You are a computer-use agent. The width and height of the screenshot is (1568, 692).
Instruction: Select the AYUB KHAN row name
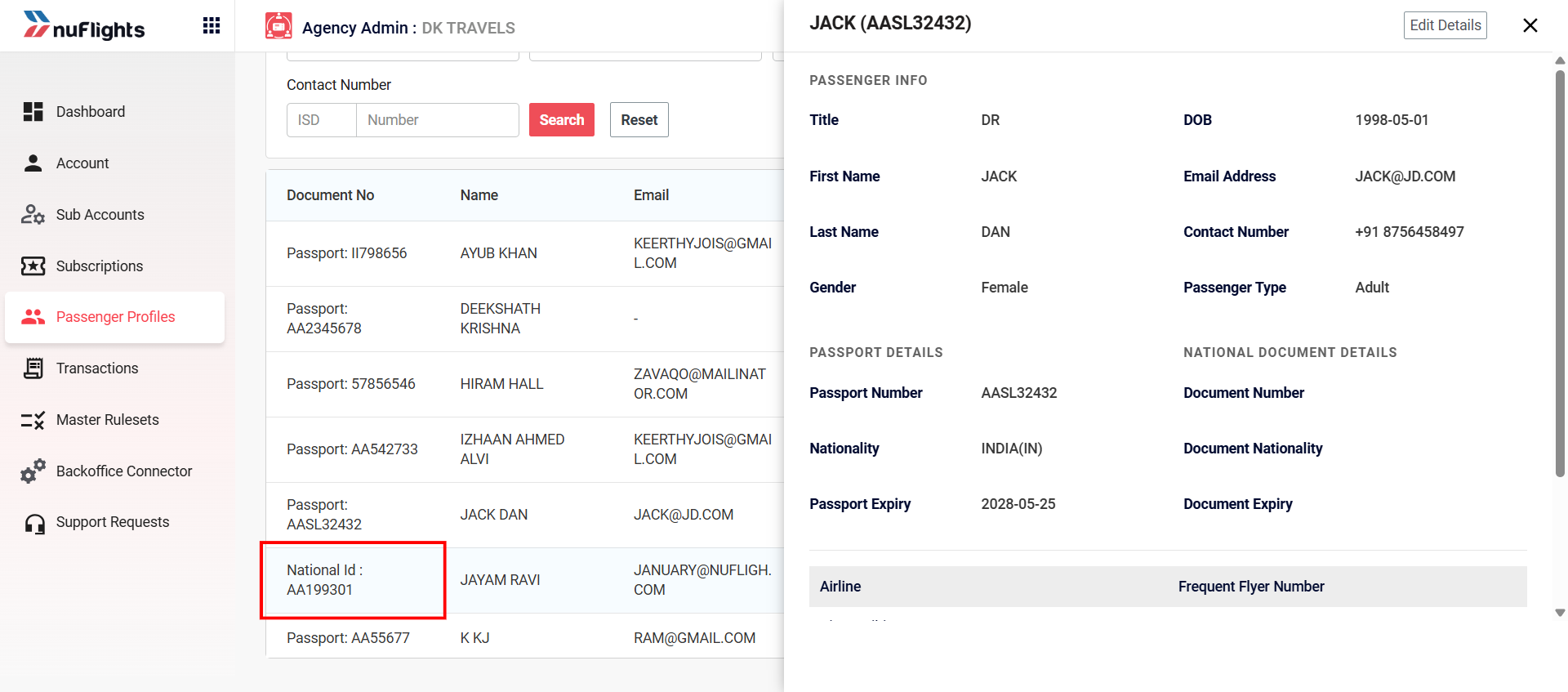click(499, 253)
